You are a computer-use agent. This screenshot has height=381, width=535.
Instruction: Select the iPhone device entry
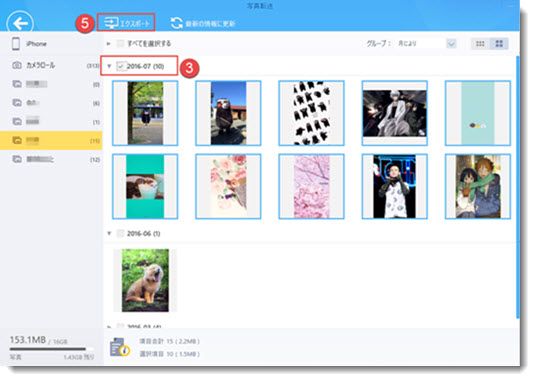[x=51, y=44]
